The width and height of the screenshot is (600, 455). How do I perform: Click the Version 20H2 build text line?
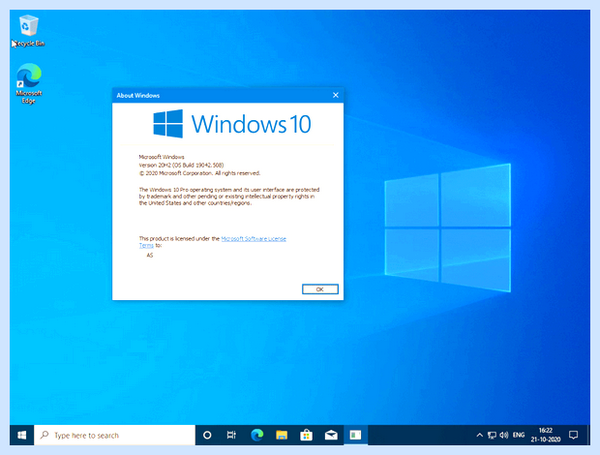pyautogui.click(x=181, y=165)
